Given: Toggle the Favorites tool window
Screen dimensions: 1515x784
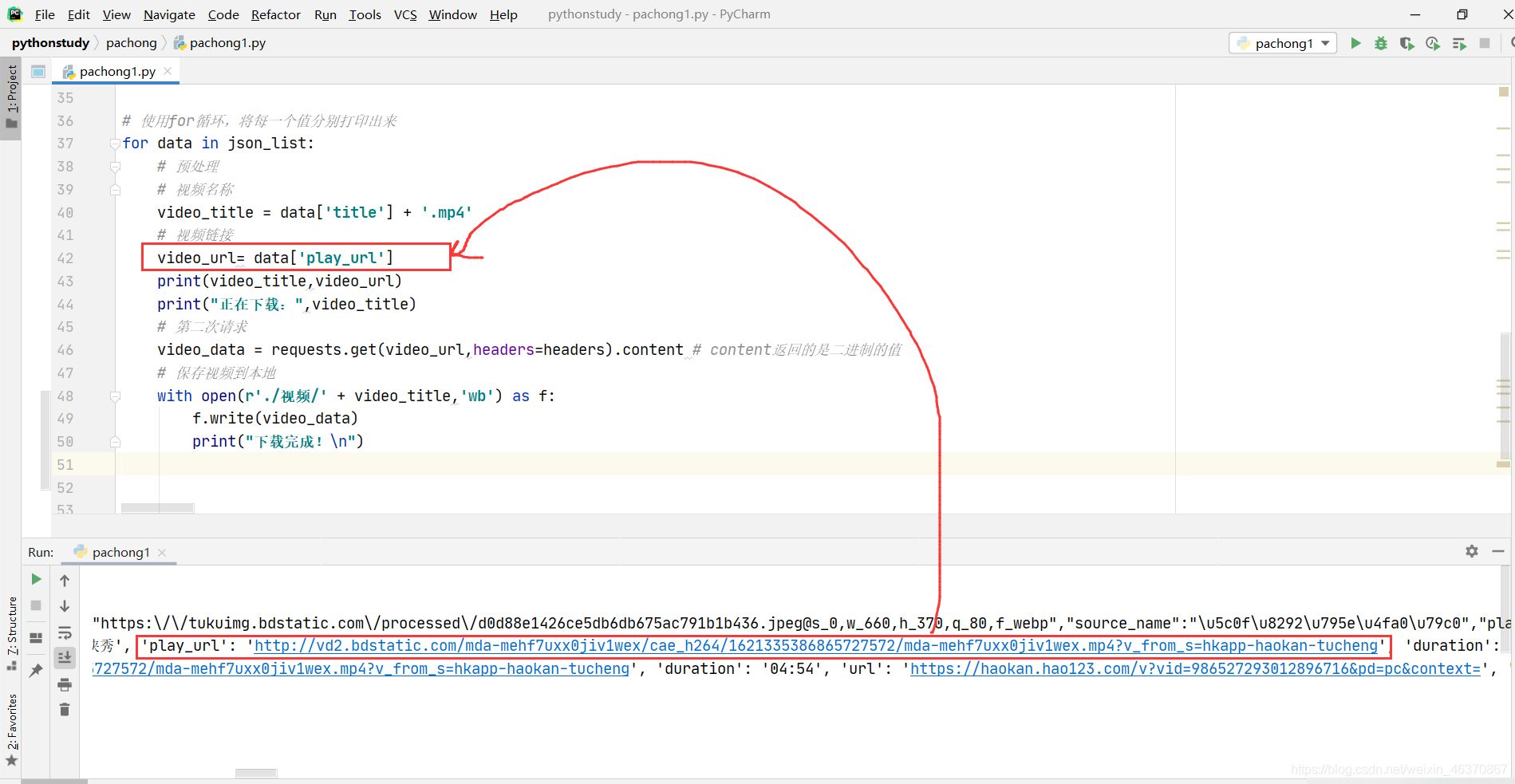Looking at the screenshot, I should coord(11,730).
